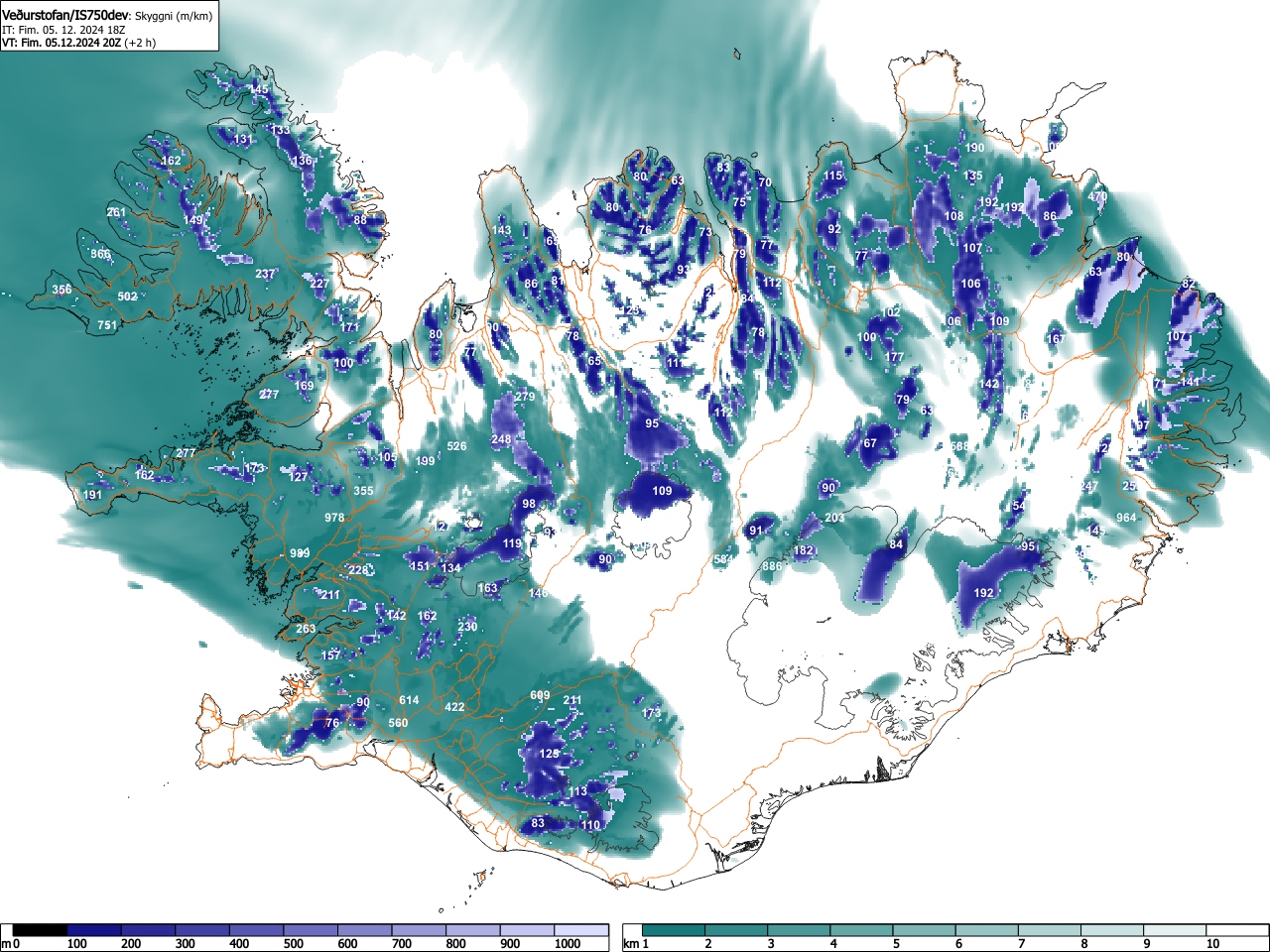Select the '1000' tick label in metre legend
The height and width of the screenshot is (952, 1270).
click(568, 944)
